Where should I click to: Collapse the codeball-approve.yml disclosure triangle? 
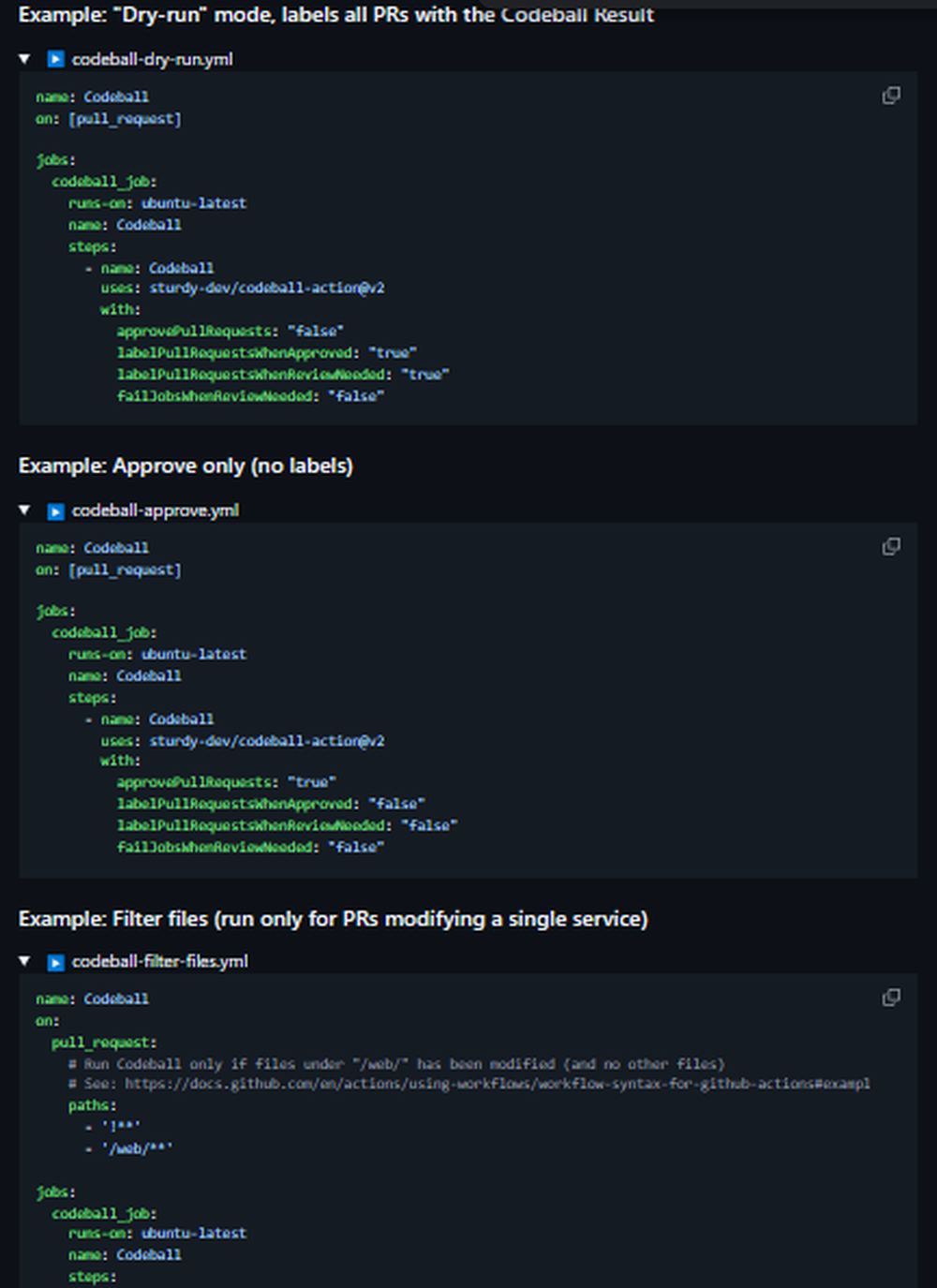[x=25, y=511]
